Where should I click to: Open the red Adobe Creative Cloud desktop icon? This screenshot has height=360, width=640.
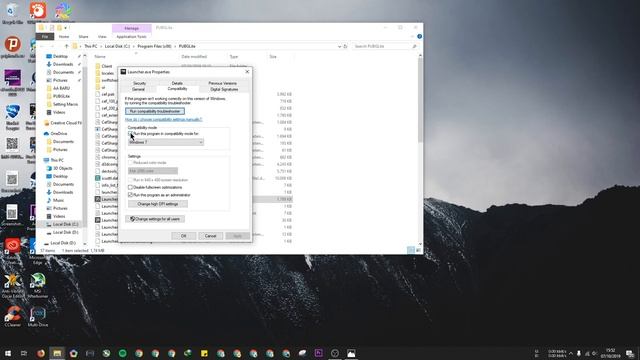pos(13,246)
